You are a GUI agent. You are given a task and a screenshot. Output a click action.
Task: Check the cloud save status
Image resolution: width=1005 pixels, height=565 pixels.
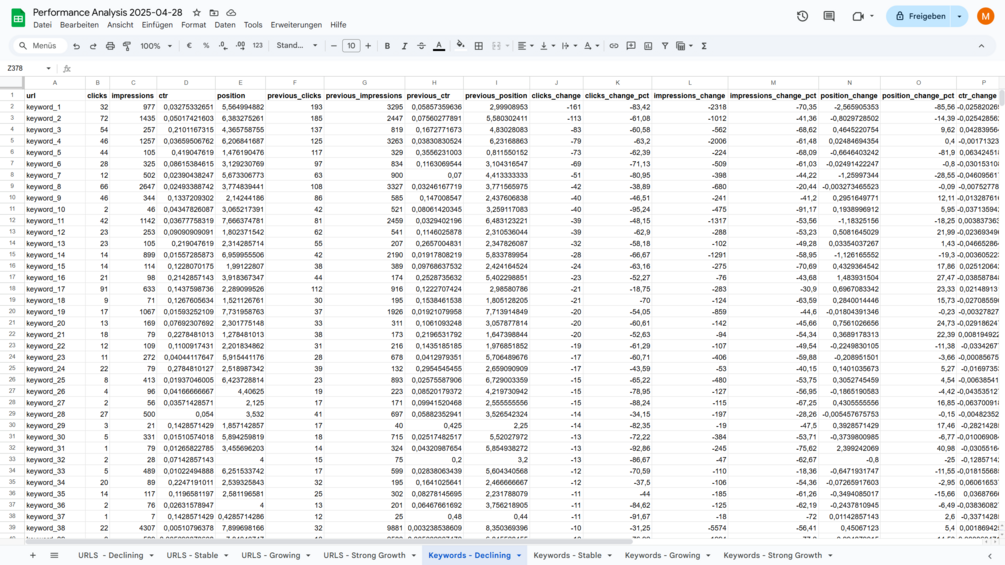(x=231, y=13)
